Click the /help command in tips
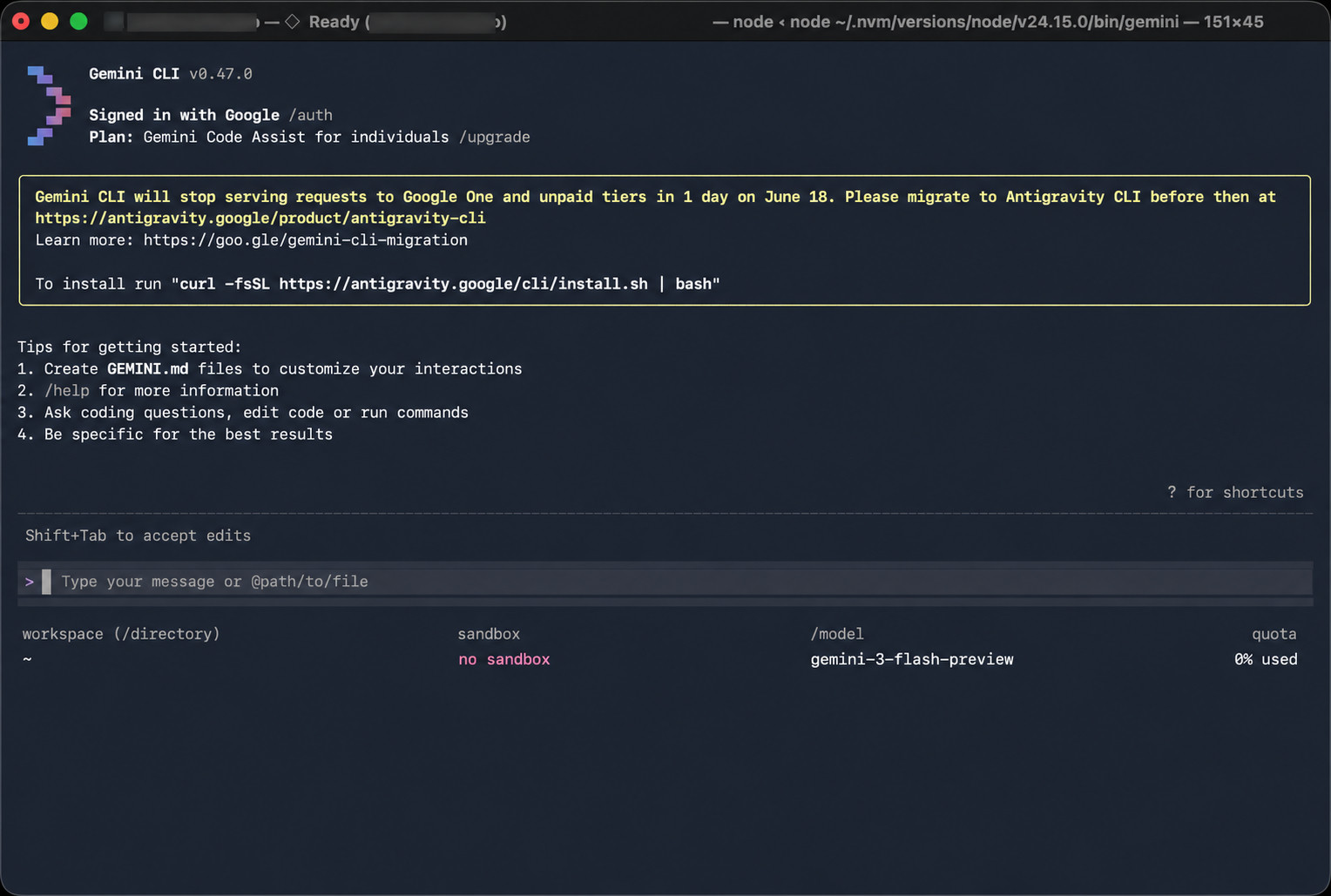 67,390
